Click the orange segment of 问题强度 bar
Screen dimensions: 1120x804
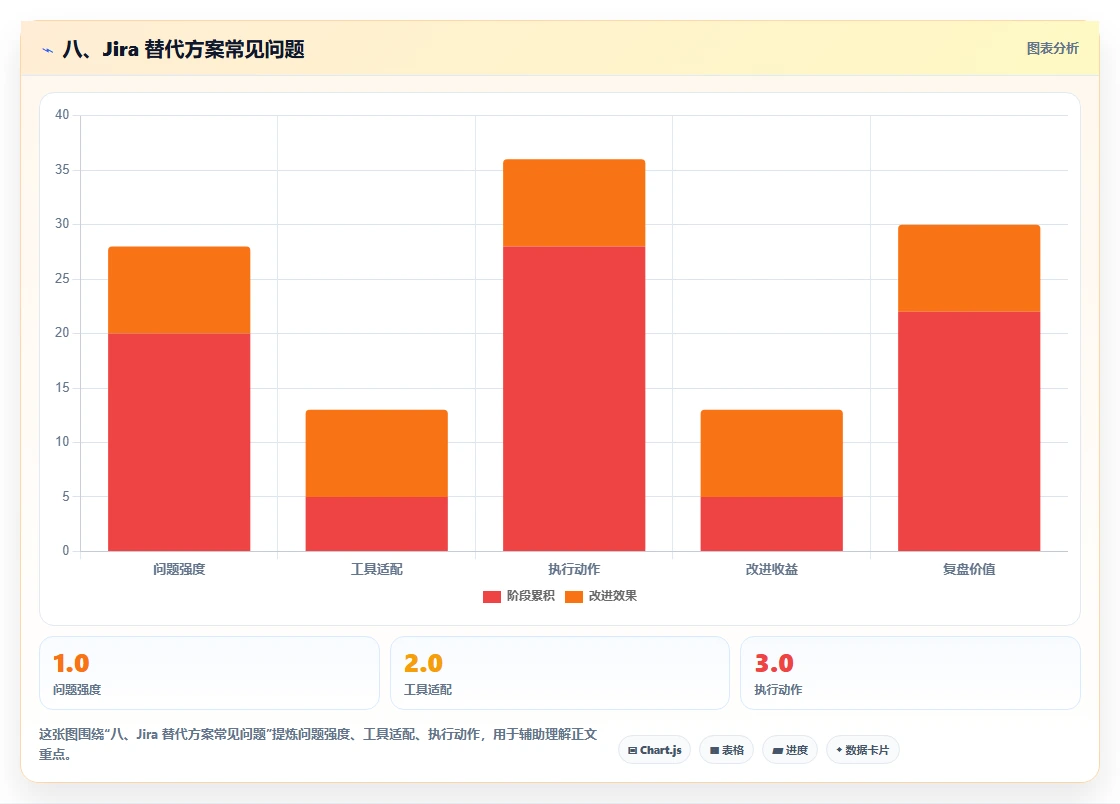click(x=179, y=290)
